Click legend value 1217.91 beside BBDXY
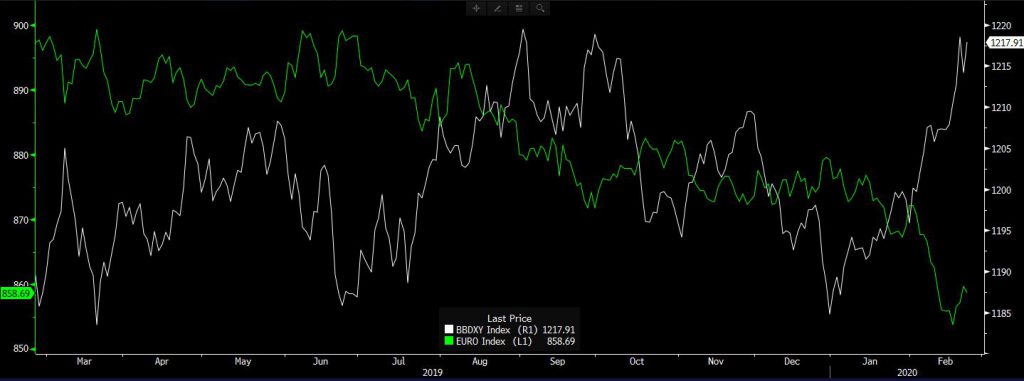The height and width of the screenshot is (381, 1024). (x=558, y=330)
